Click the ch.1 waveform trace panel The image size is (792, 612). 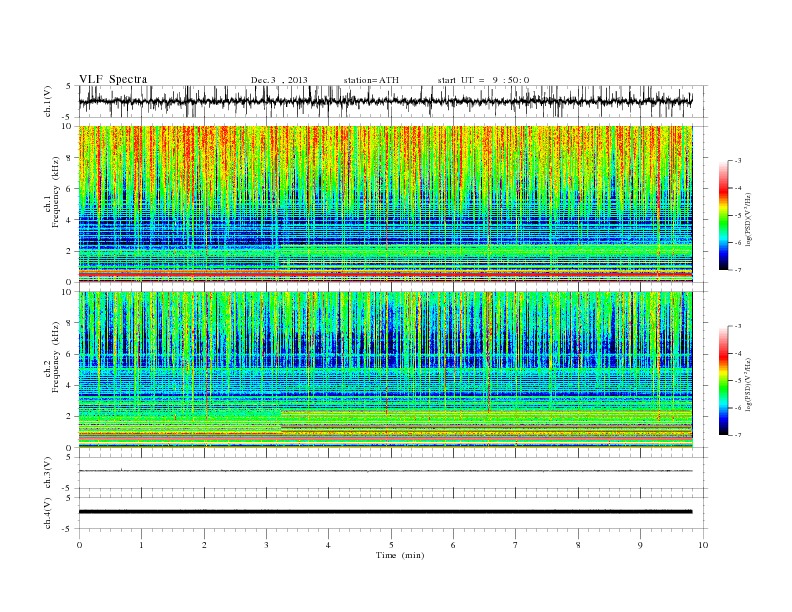[x=393, y=101]
